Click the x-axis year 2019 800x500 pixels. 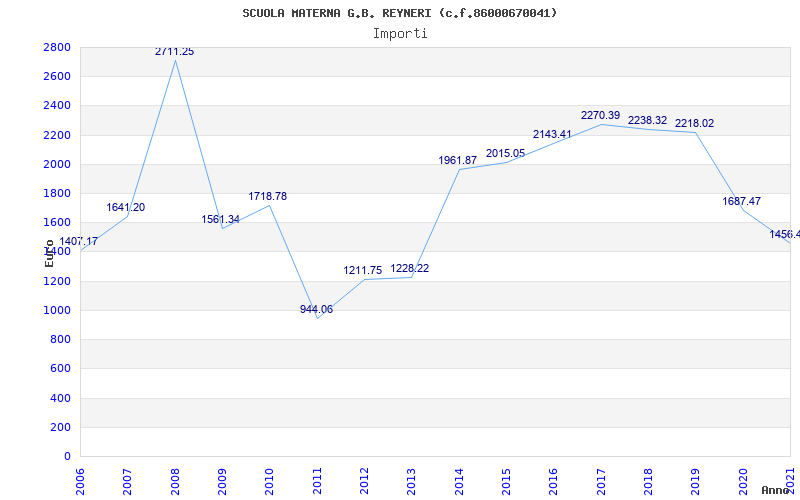pyautogui.click(x=696, y=482)
